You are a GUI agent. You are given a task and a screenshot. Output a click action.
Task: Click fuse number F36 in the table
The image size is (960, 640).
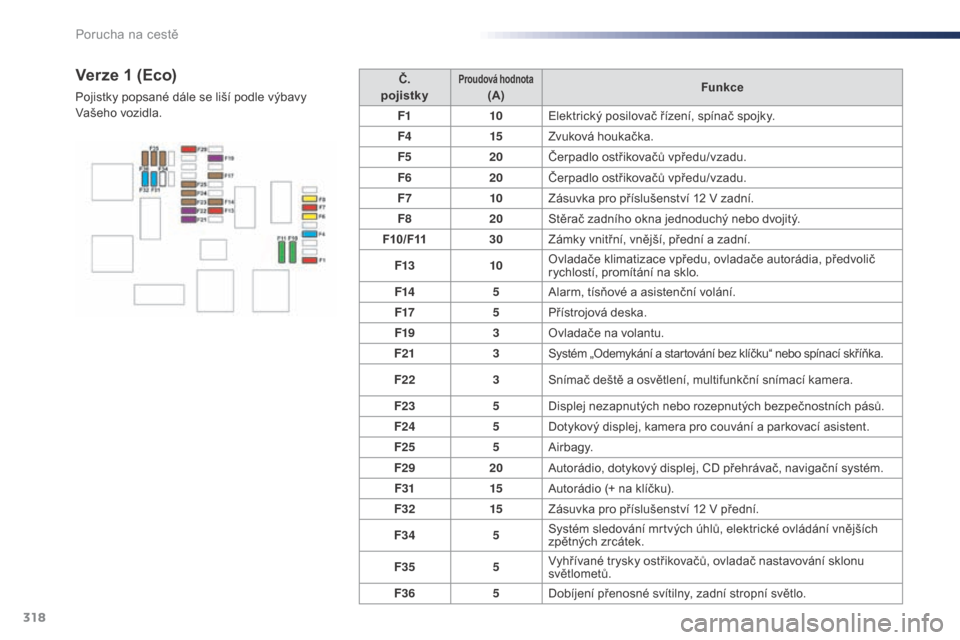pyautogui.click(x=405, y=593)
